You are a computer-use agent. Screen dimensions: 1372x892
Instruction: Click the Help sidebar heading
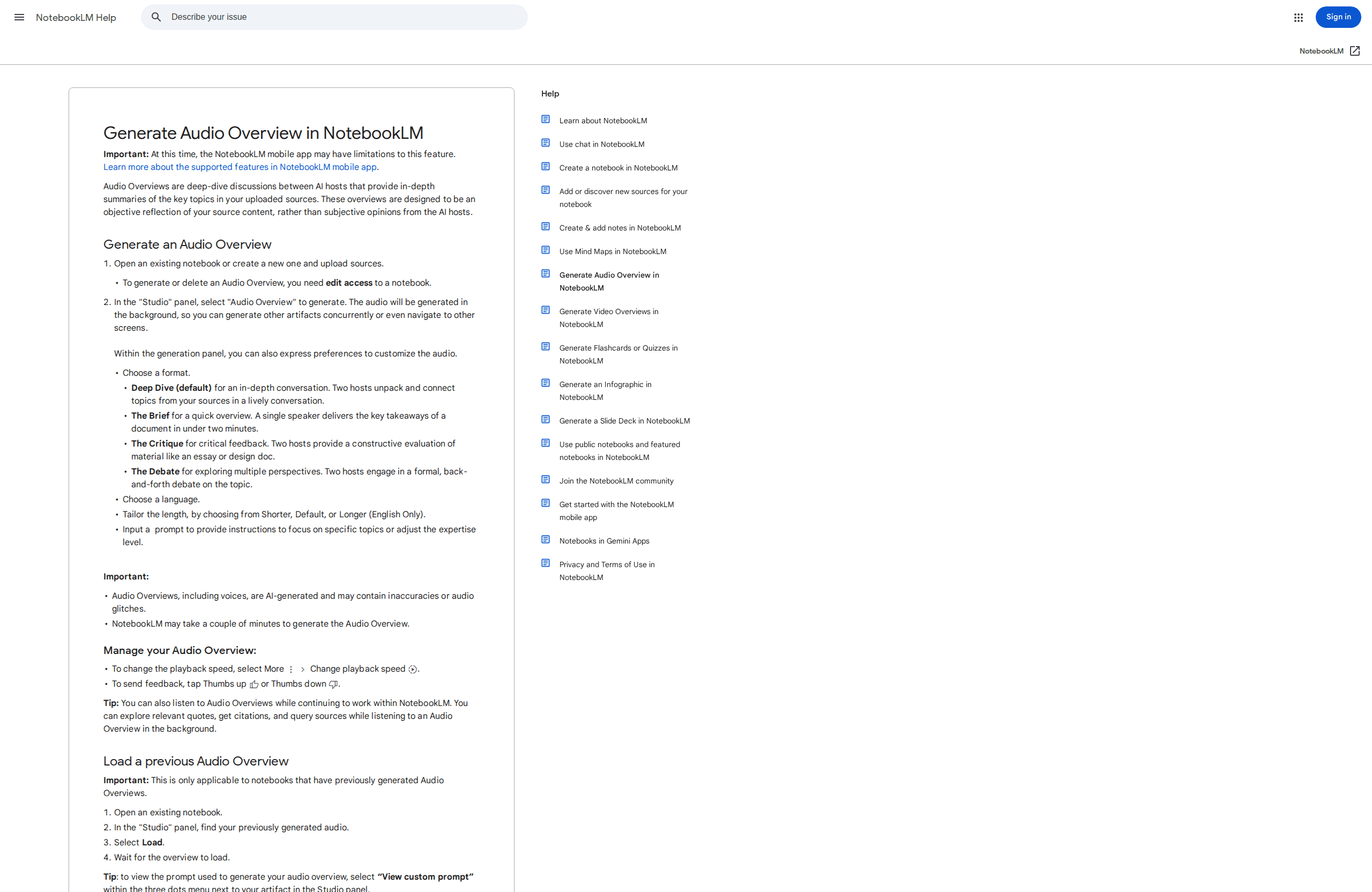(550, 93)
